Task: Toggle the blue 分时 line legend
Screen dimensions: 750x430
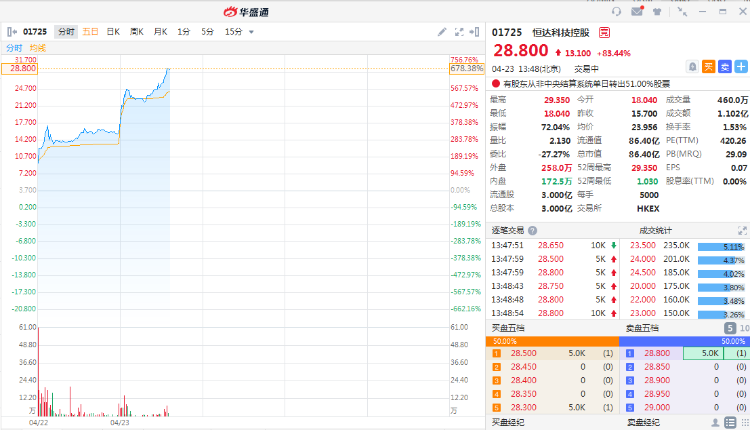Action: (14, 48)
